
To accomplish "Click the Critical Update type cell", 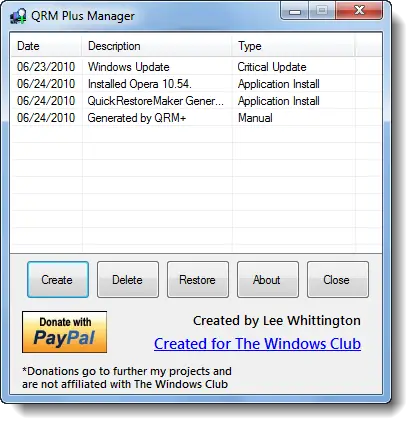I will (272, 67).
